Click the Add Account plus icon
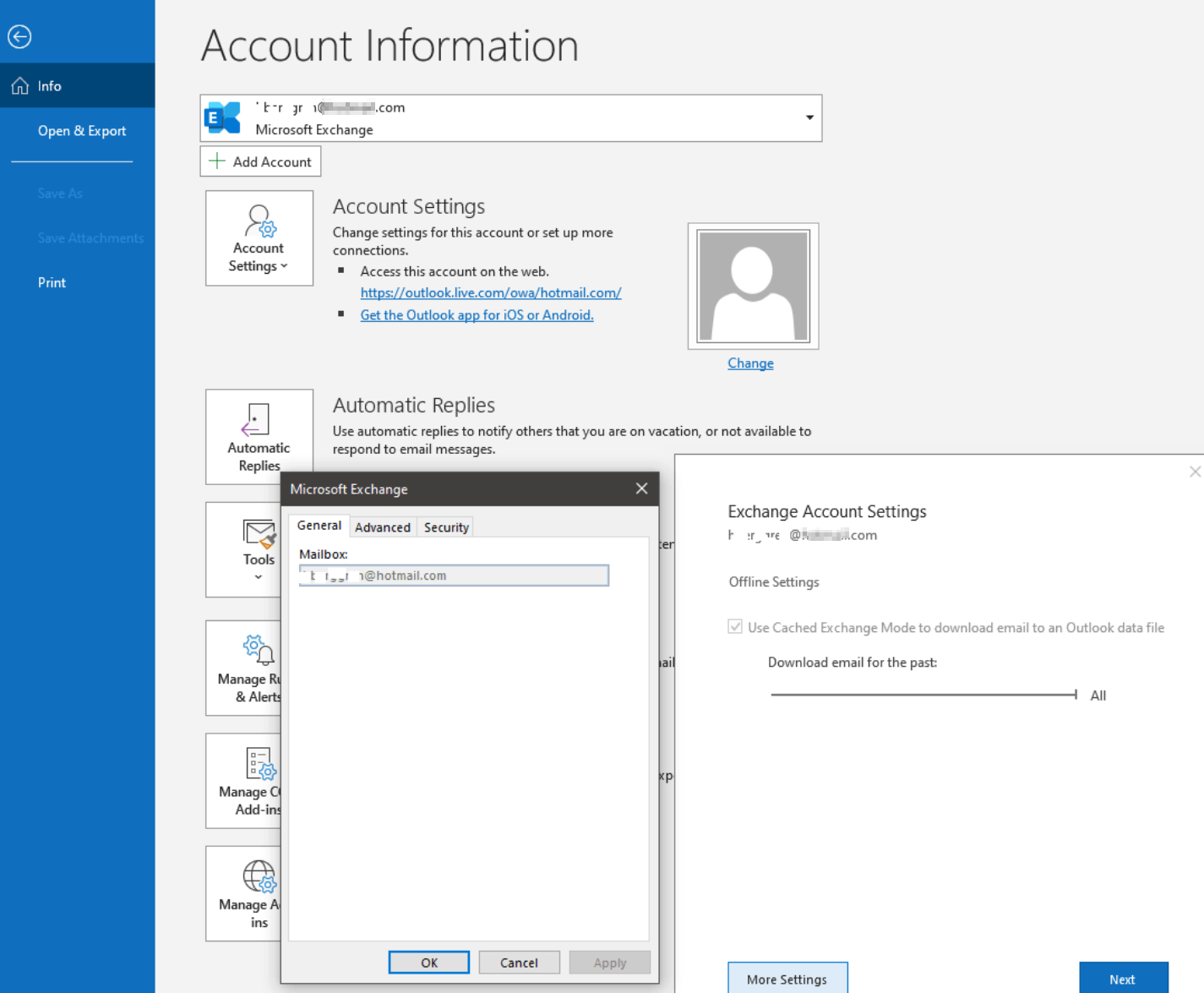 click(217, 161)
